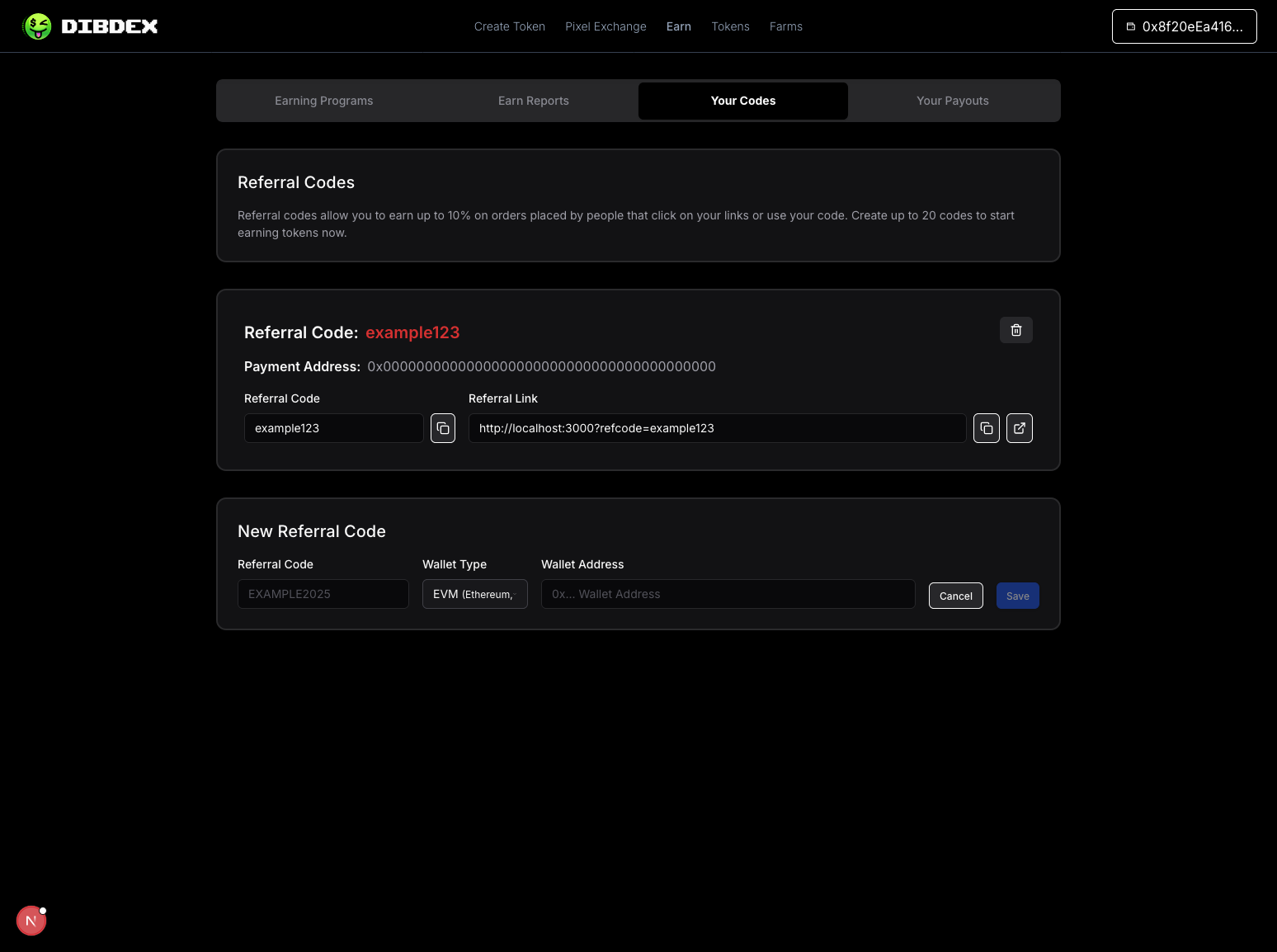The image size is (1277, 952).
Task: Keep Your Codes tab selected
Action: tap(742, 100)
